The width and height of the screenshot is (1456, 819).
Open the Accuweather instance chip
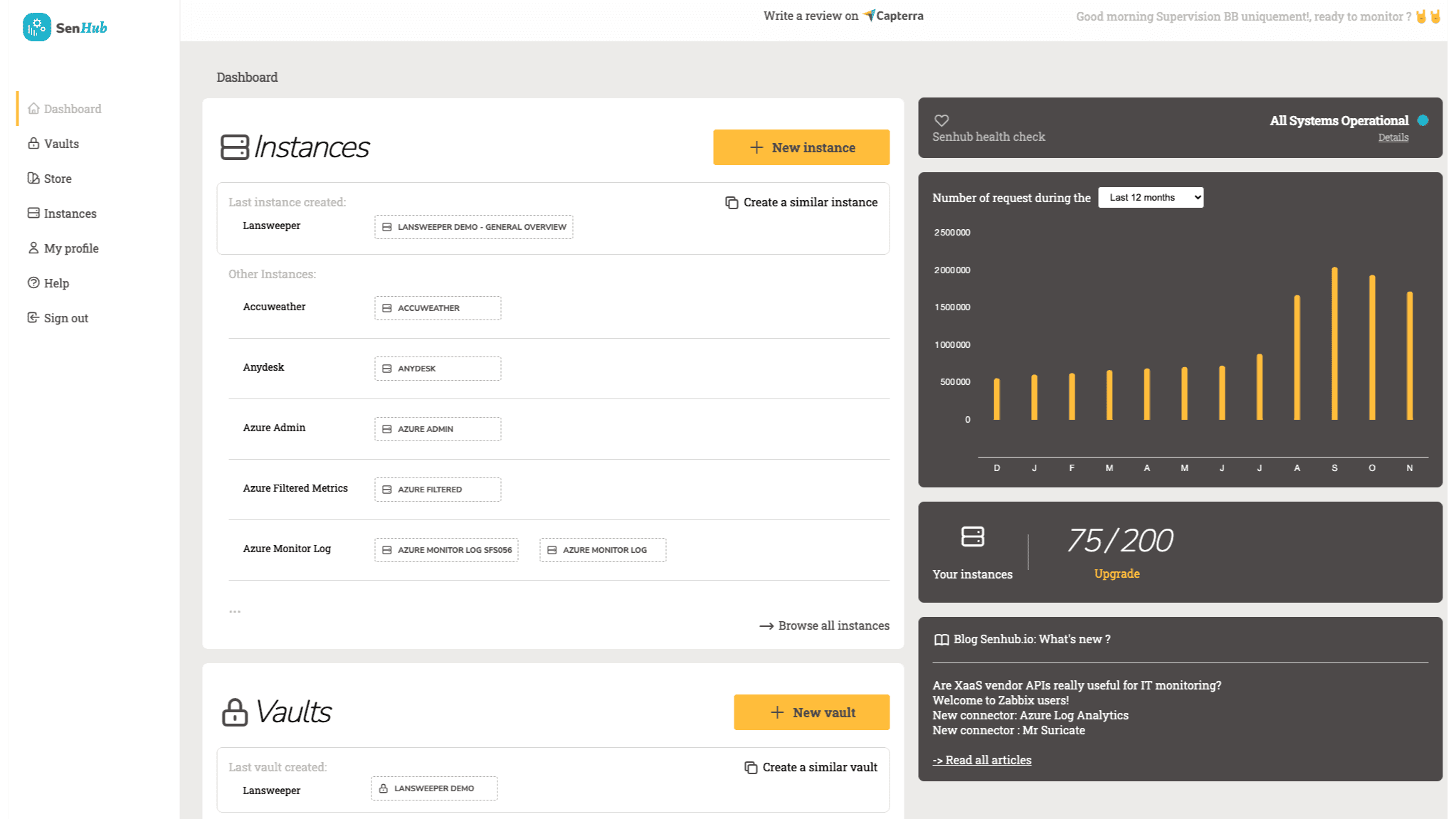point(438,308)
